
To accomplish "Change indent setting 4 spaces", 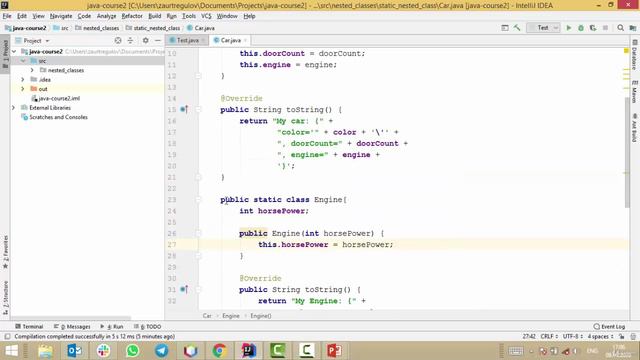I will pos(600,336).
